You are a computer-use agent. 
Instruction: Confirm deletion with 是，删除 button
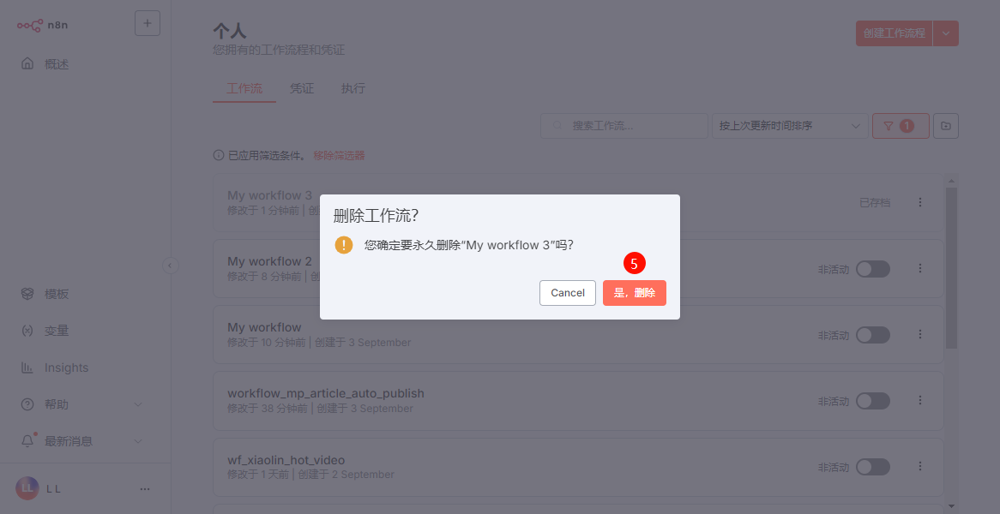tap(634, 293)
